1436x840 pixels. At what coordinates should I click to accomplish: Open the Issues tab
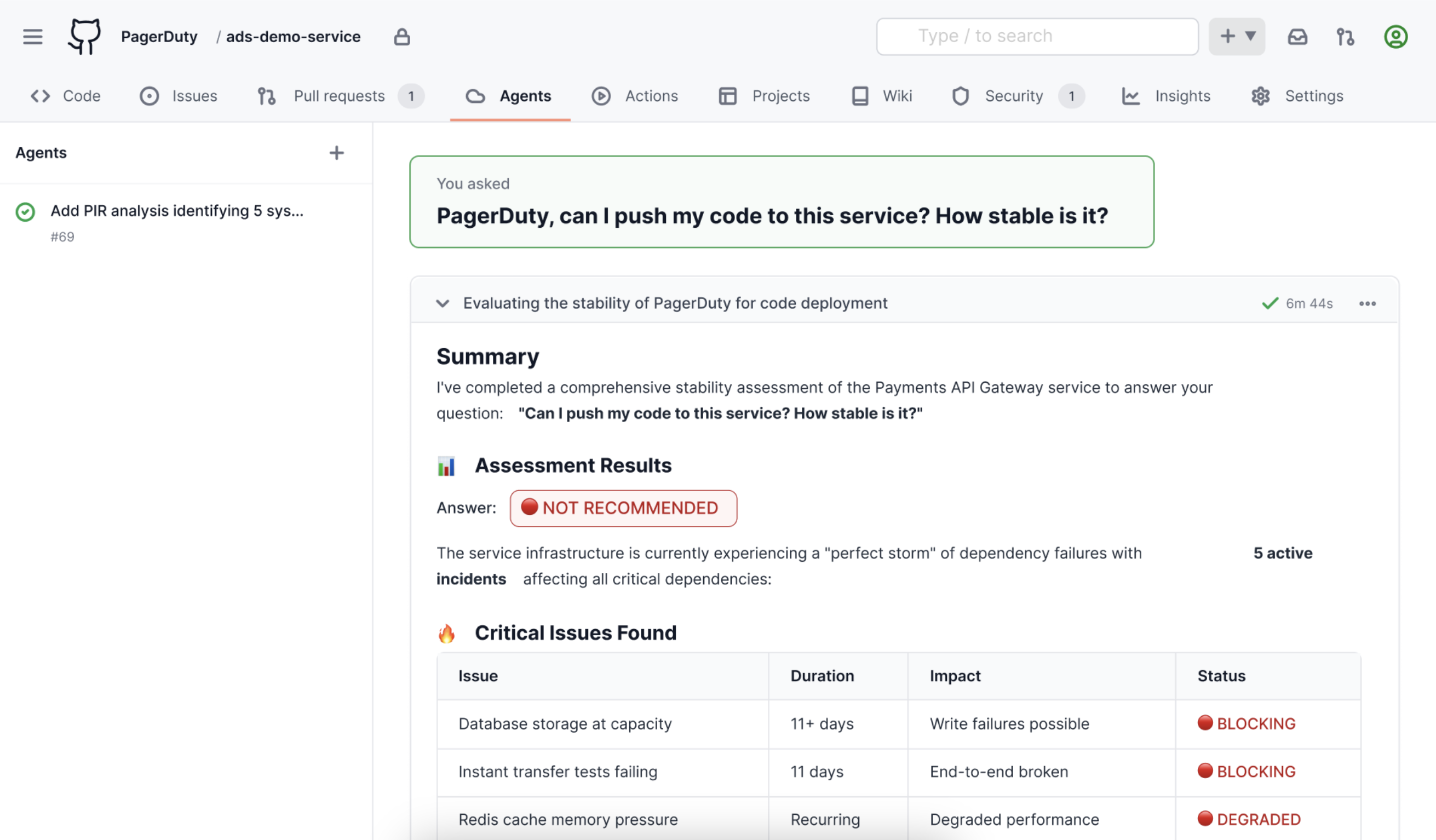tap(179, 96)
